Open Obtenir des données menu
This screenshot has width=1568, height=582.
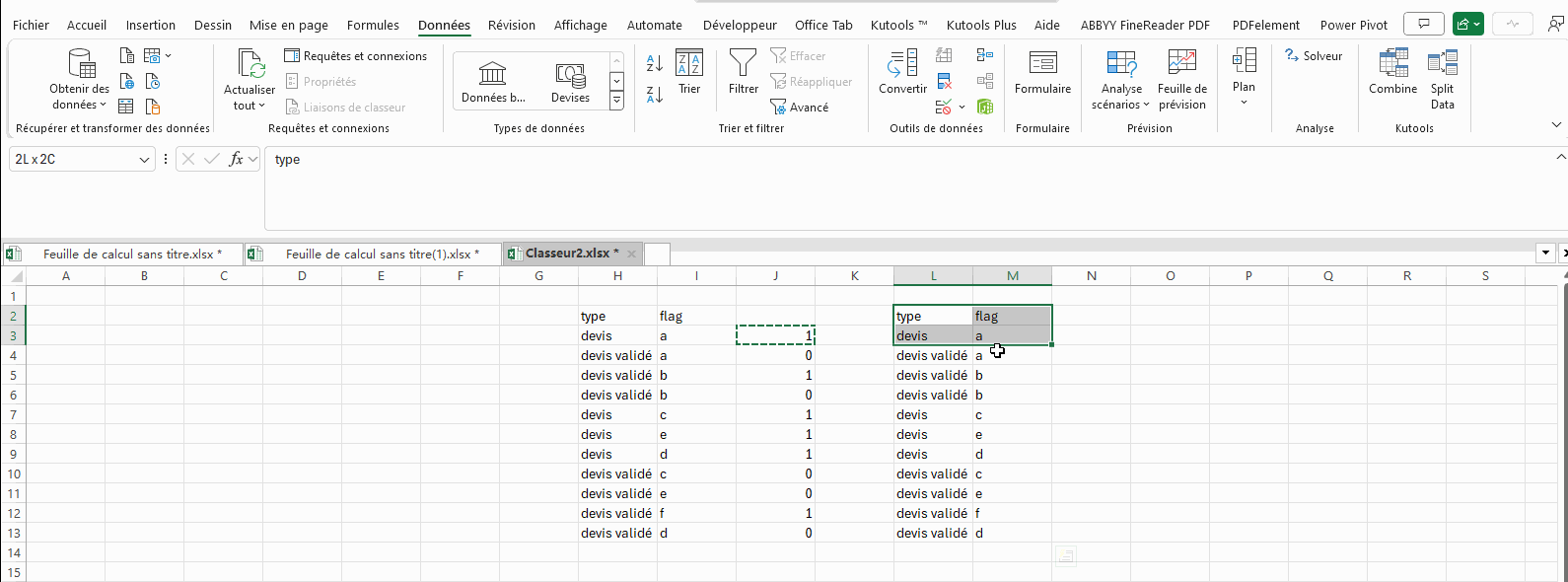(80, 79)
